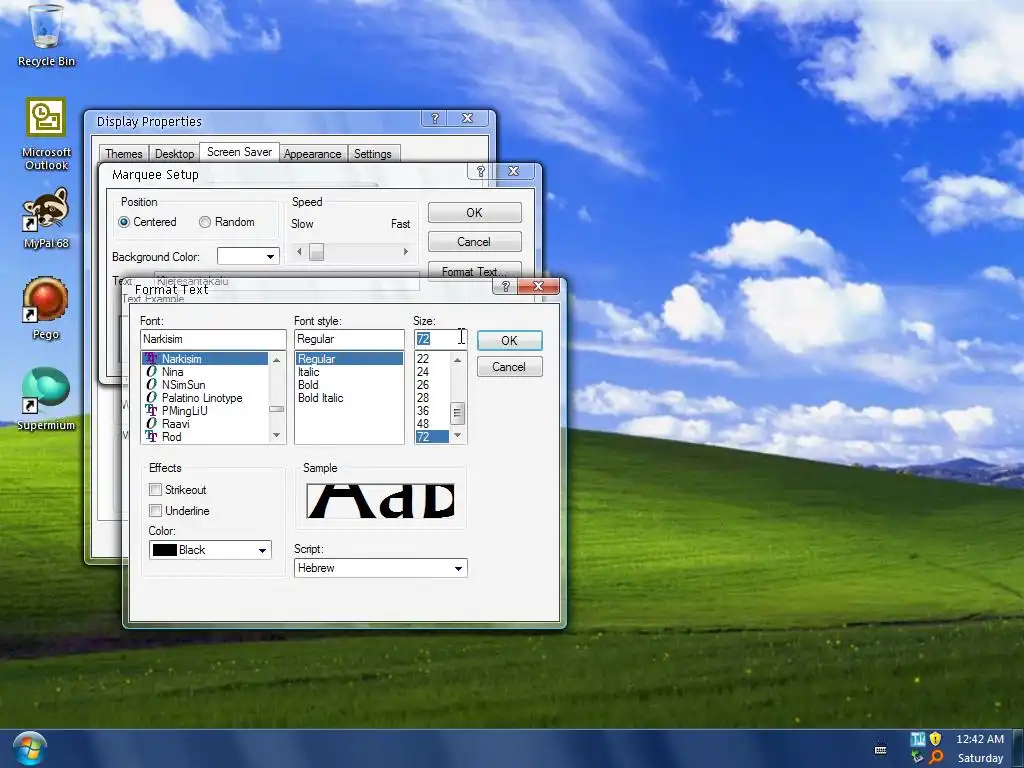The image size is (1024, 768).
Task: Click the font list scroll down arrow
Action: click(x=276, y=436)
